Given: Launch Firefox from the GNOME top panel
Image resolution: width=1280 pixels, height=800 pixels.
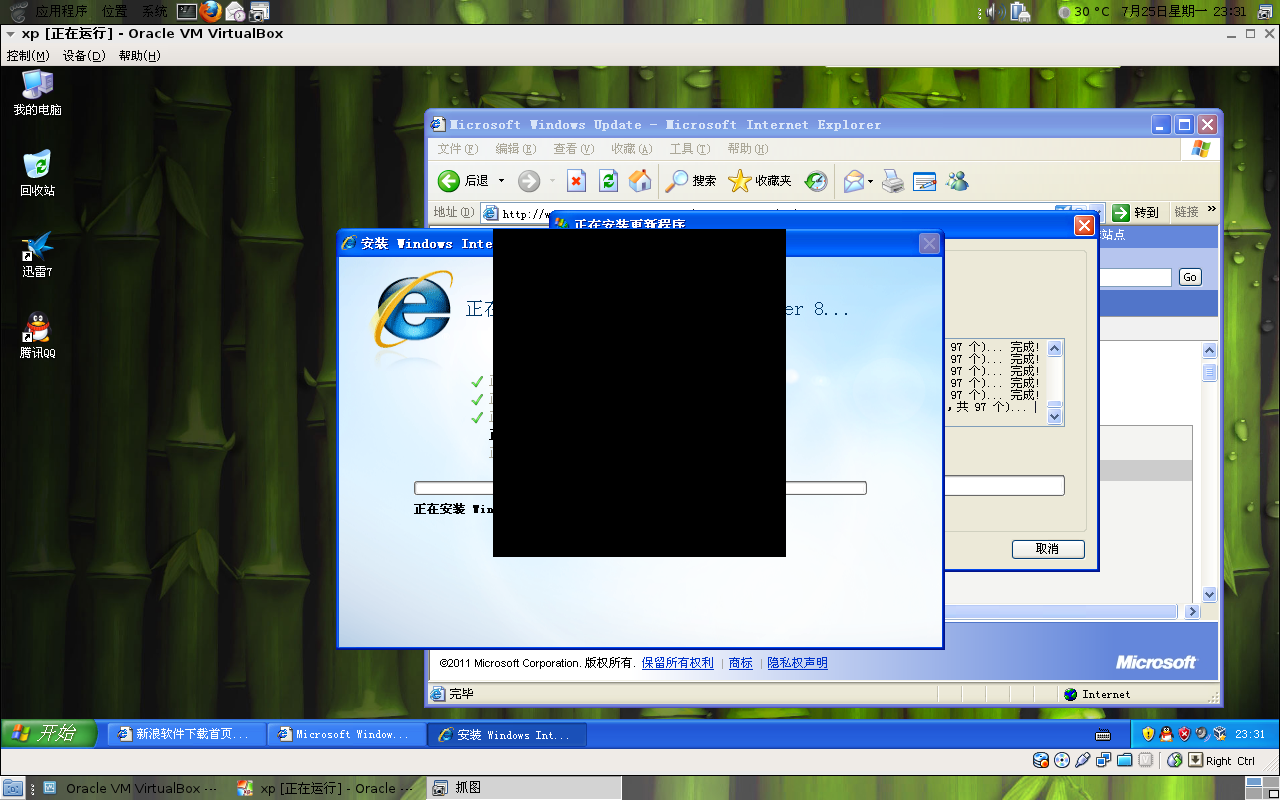Looking at the screenshot, I should [210, 11].
